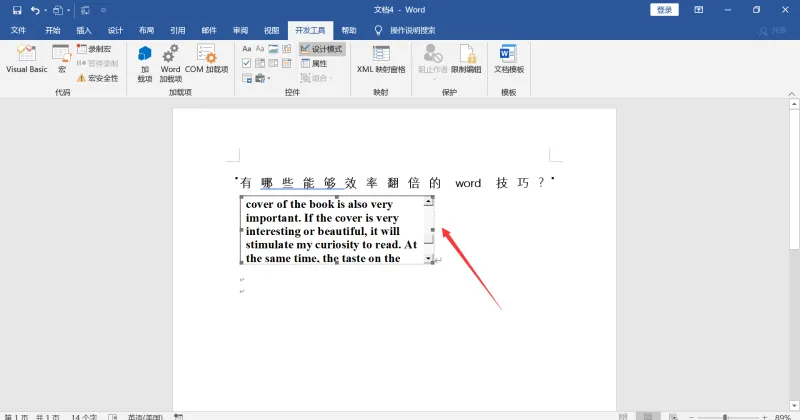Viewport: 800px width, 420px height.
Task: Click the text box scrollbar down arrow
Action: pyautogui.click(x=429, y=259)
